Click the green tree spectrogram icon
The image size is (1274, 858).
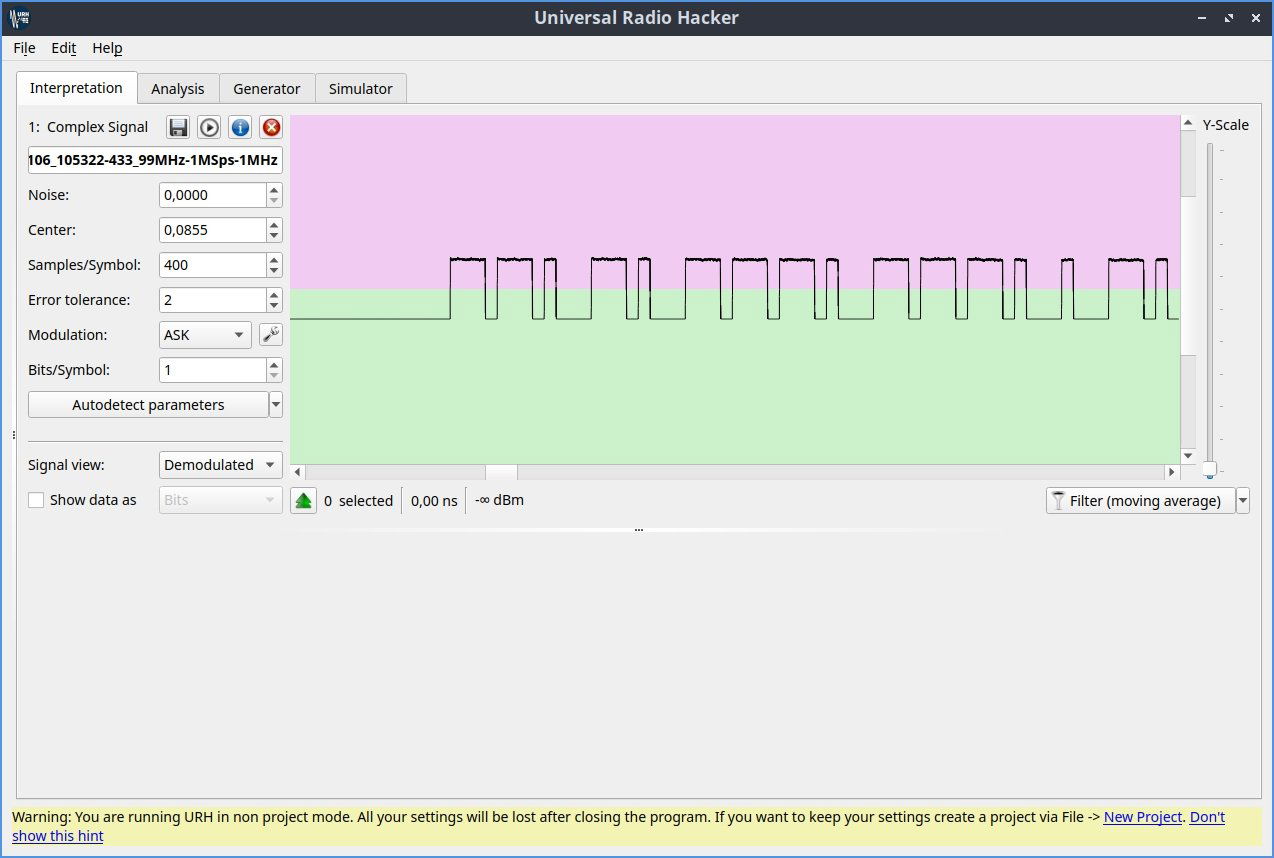click(x=304, y=501)
